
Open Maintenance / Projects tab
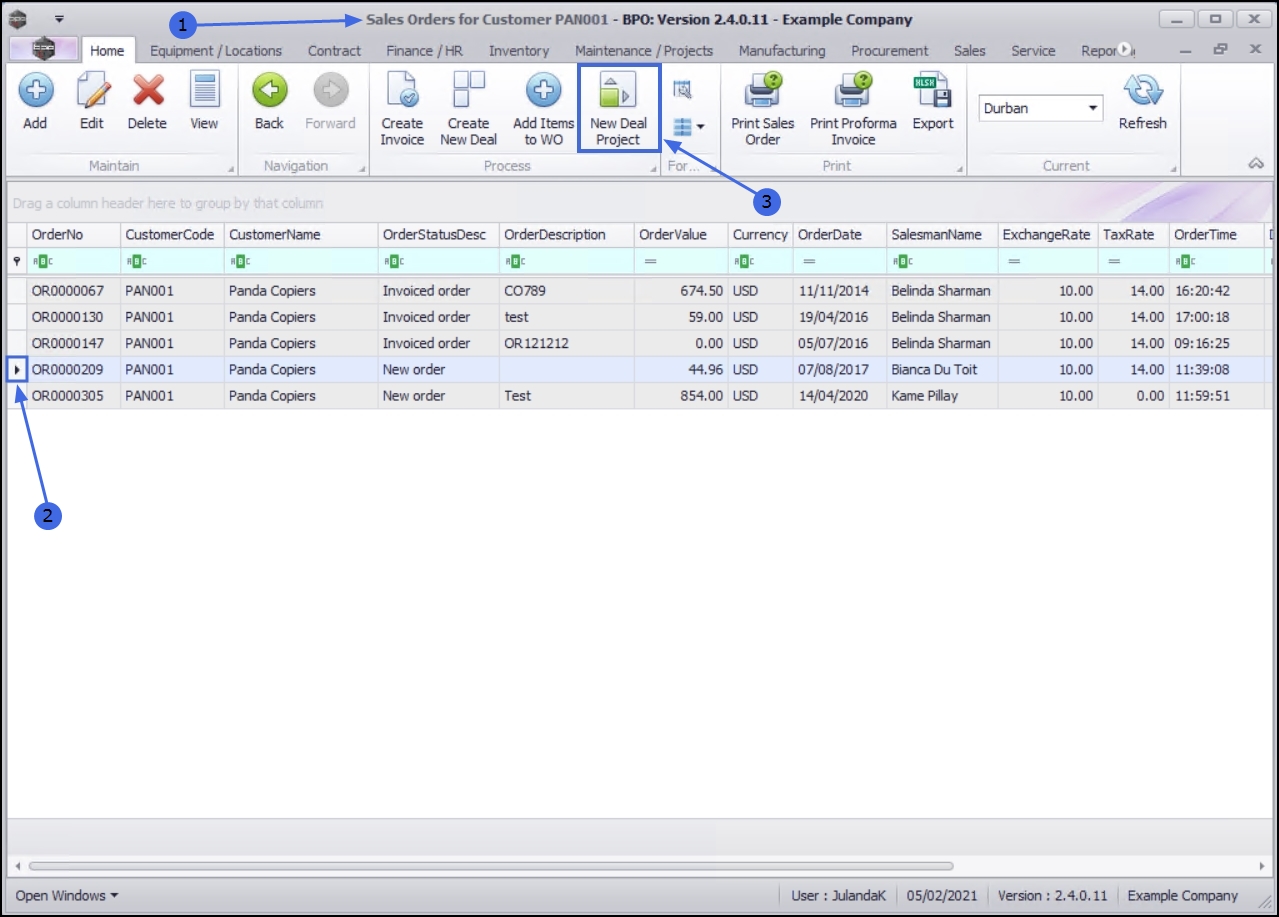tap(644, 50)
